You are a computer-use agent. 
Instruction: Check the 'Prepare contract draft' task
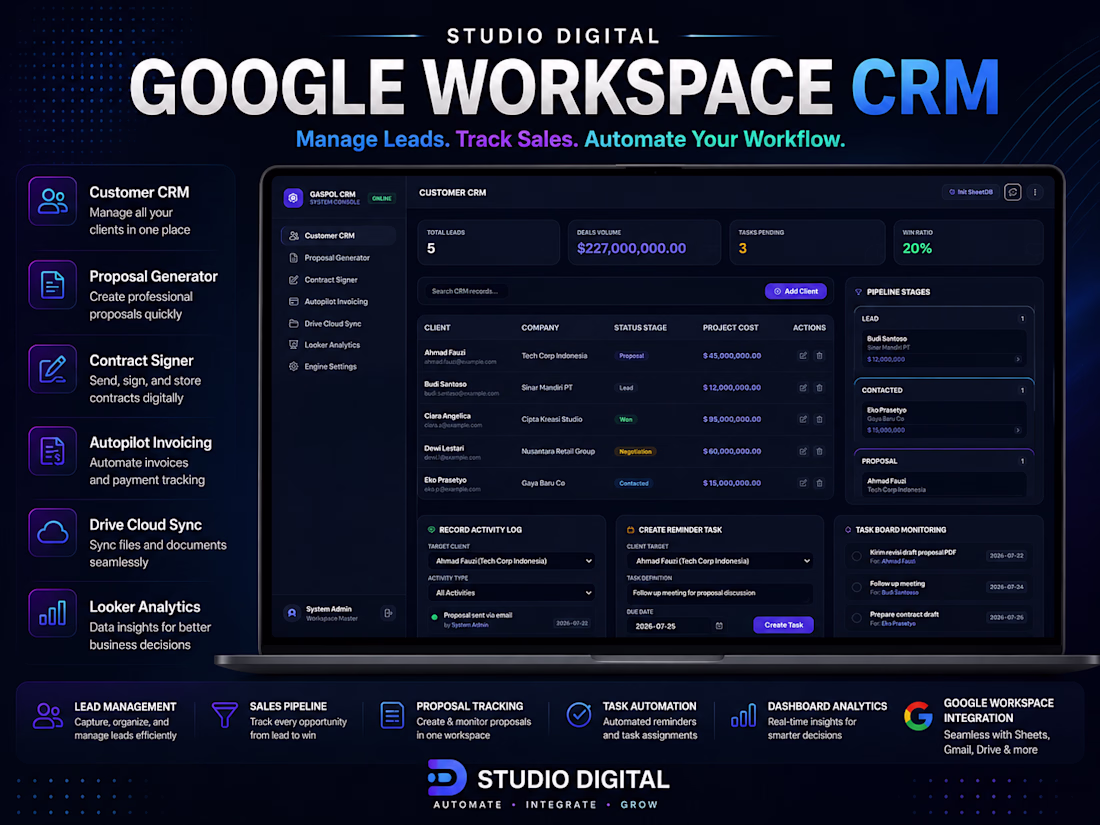click(857, 618)
